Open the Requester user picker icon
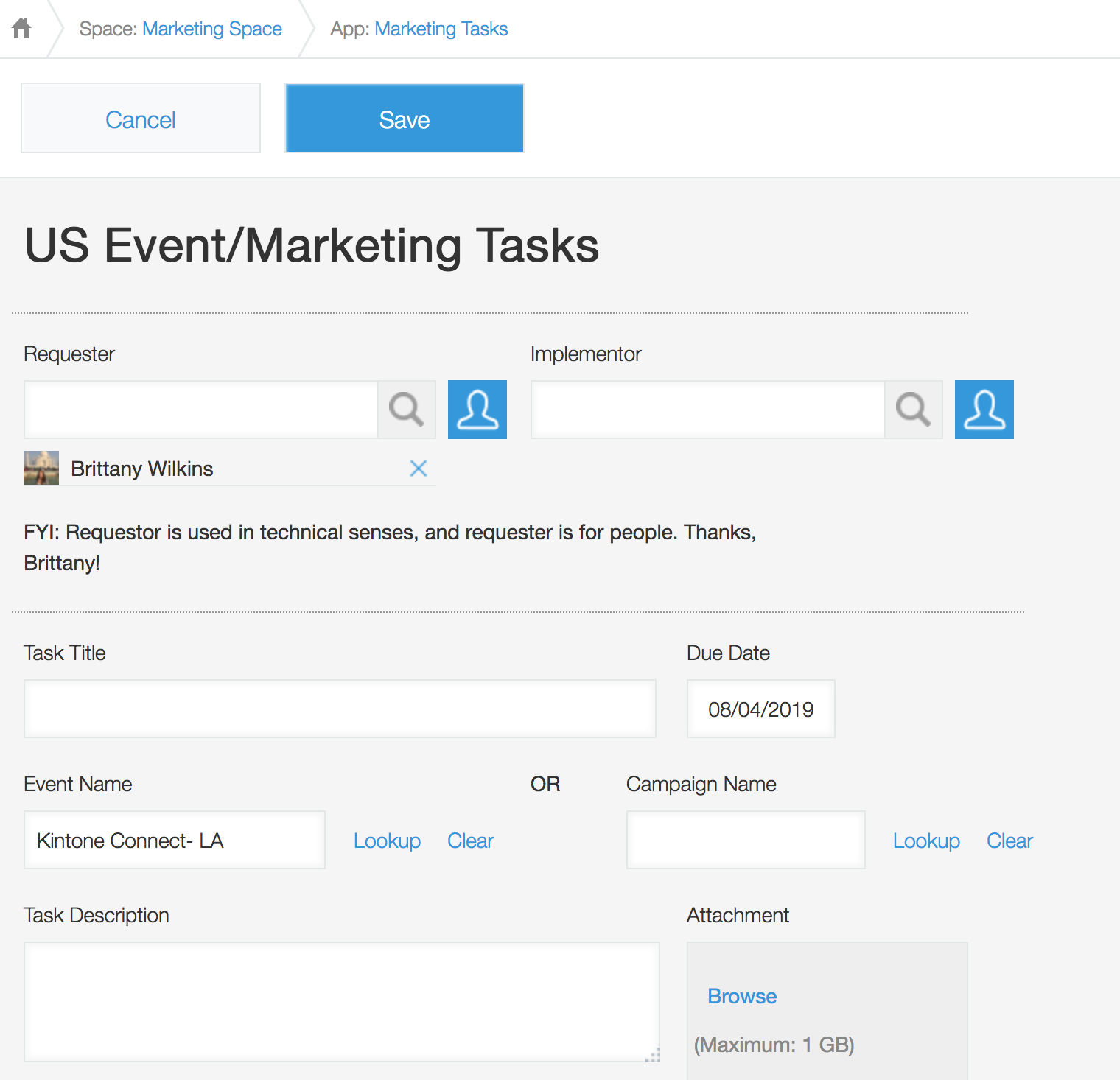 (x=477, y=410)
